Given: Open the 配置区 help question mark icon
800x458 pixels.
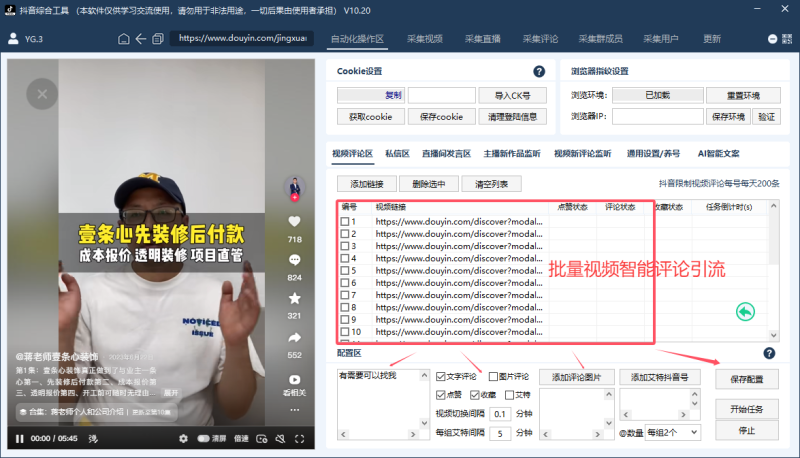Looking at the screenshot, I should click(769, 353).
